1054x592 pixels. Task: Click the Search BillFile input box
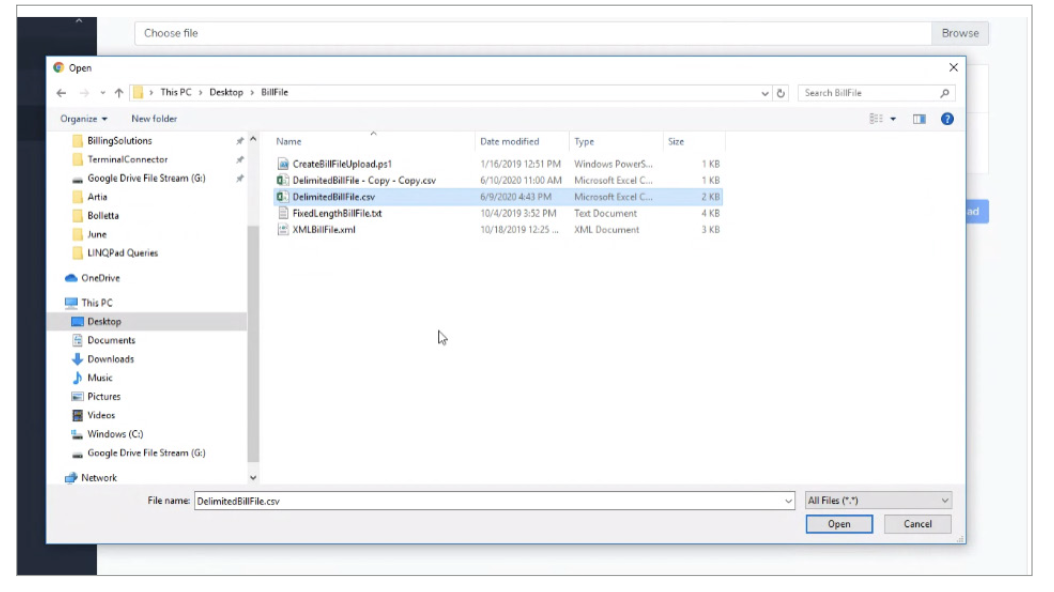point(868,93)
